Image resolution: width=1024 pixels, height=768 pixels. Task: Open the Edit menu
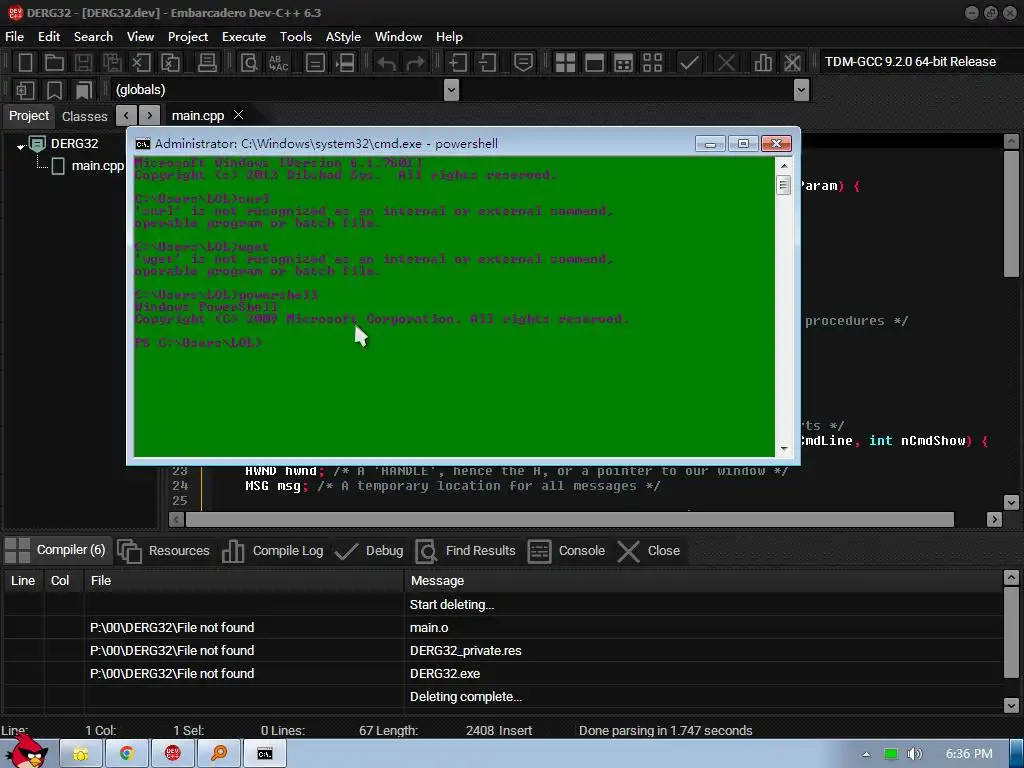click(49, 37)
